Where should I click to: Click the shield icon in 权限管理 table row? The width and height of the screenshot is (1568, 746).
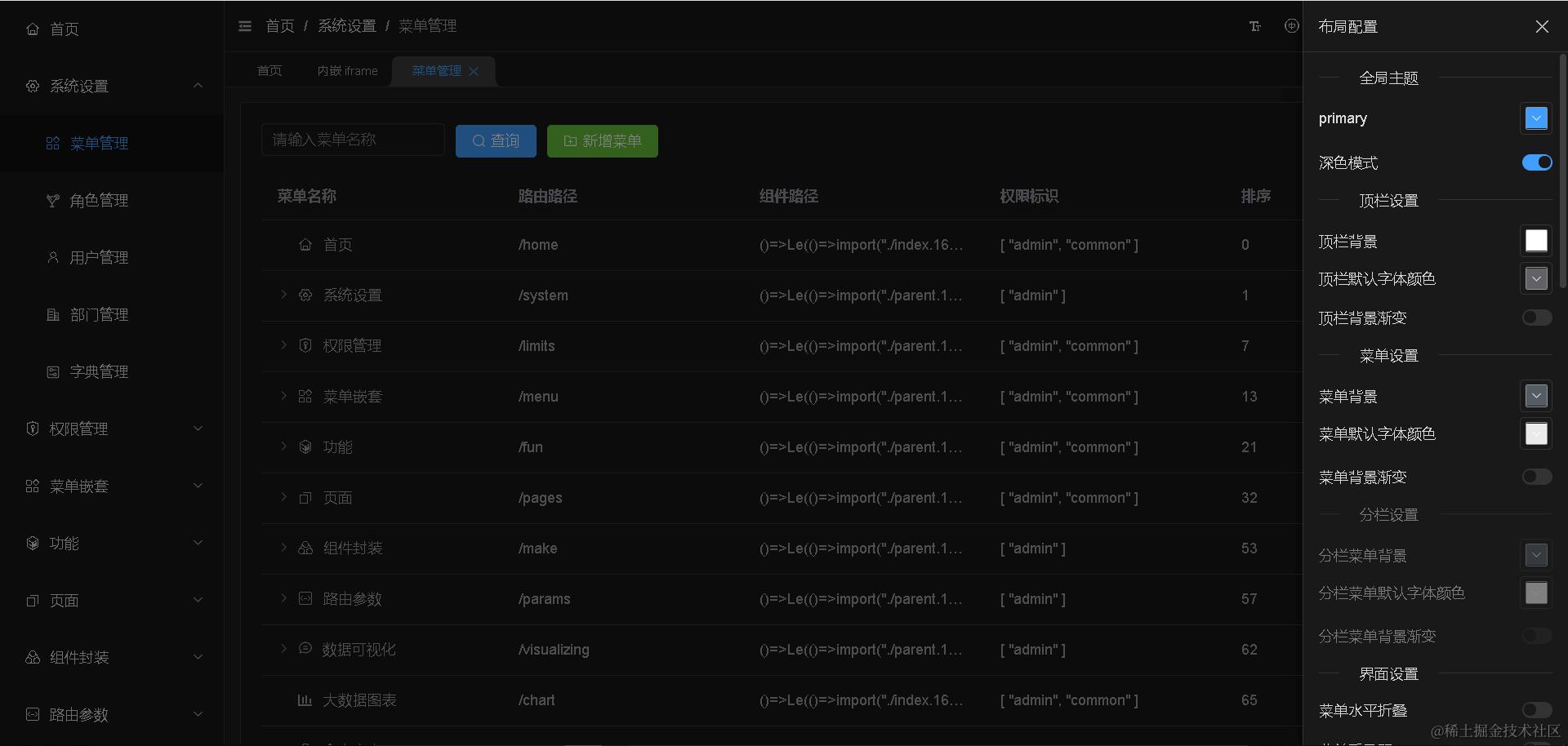(x=305, y=346)
